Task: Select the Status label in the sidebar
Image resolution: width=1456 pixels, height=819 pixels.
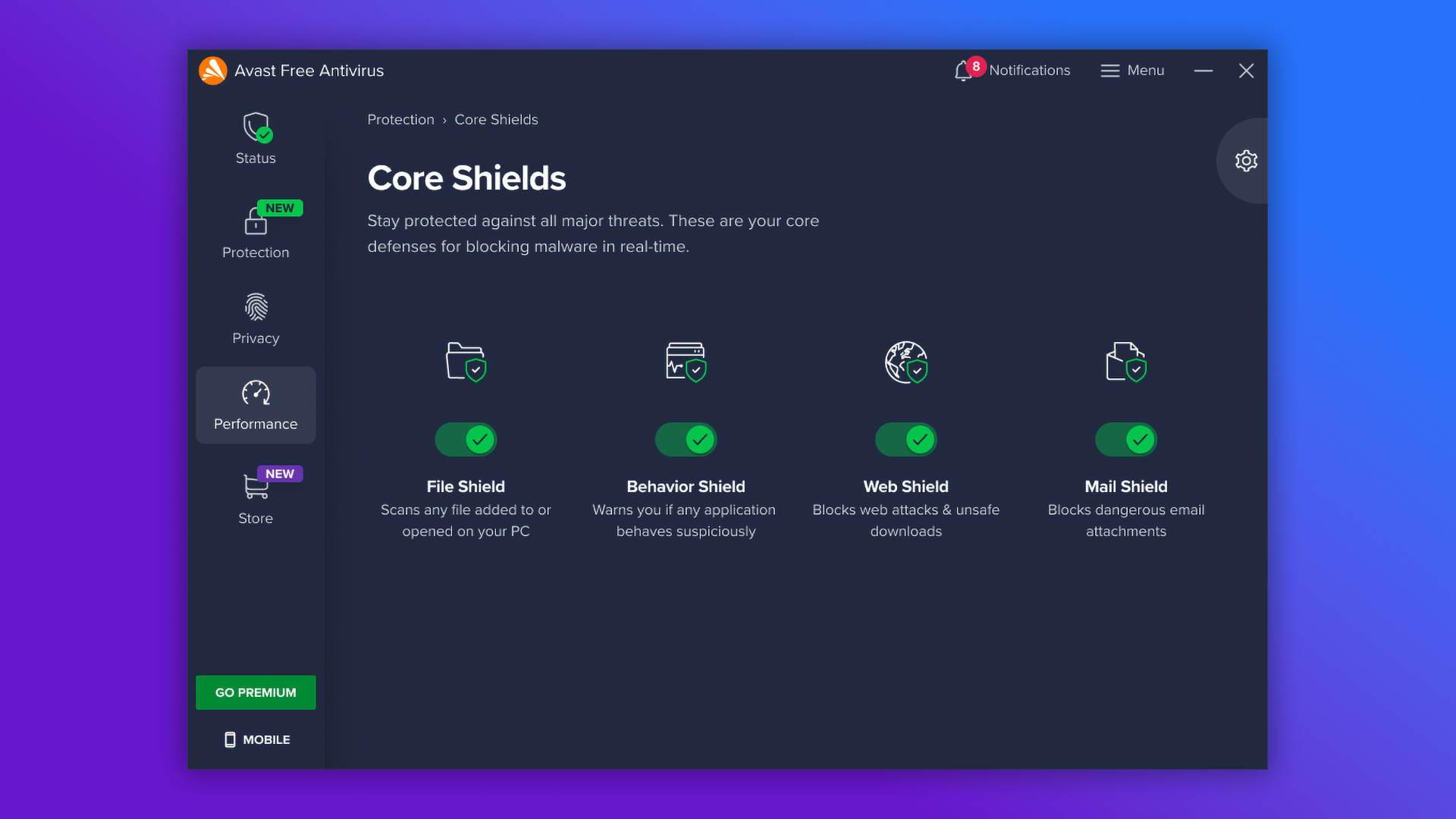Action: coord(256,158)
